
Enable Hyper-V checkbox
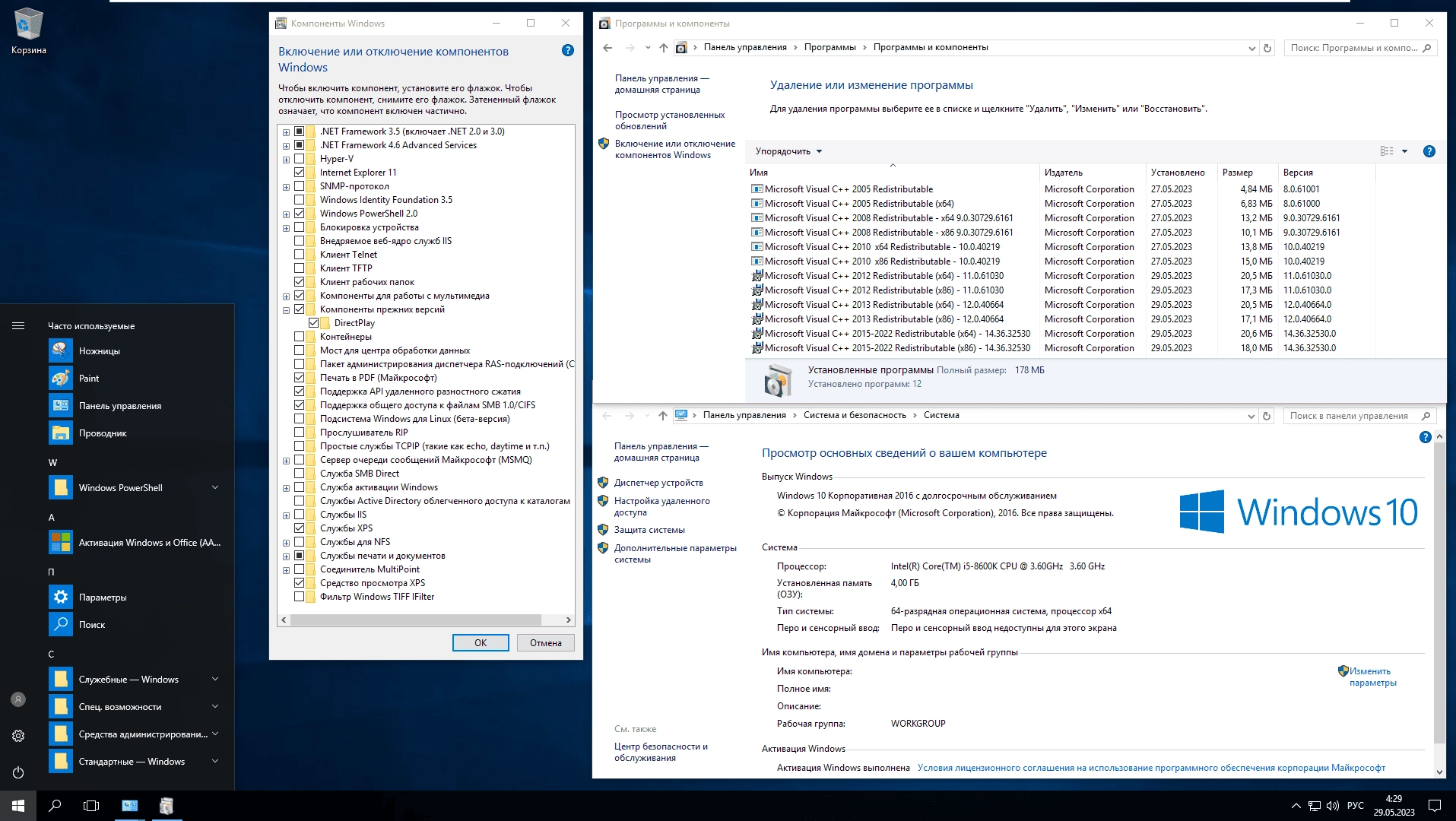click(299, 159)
